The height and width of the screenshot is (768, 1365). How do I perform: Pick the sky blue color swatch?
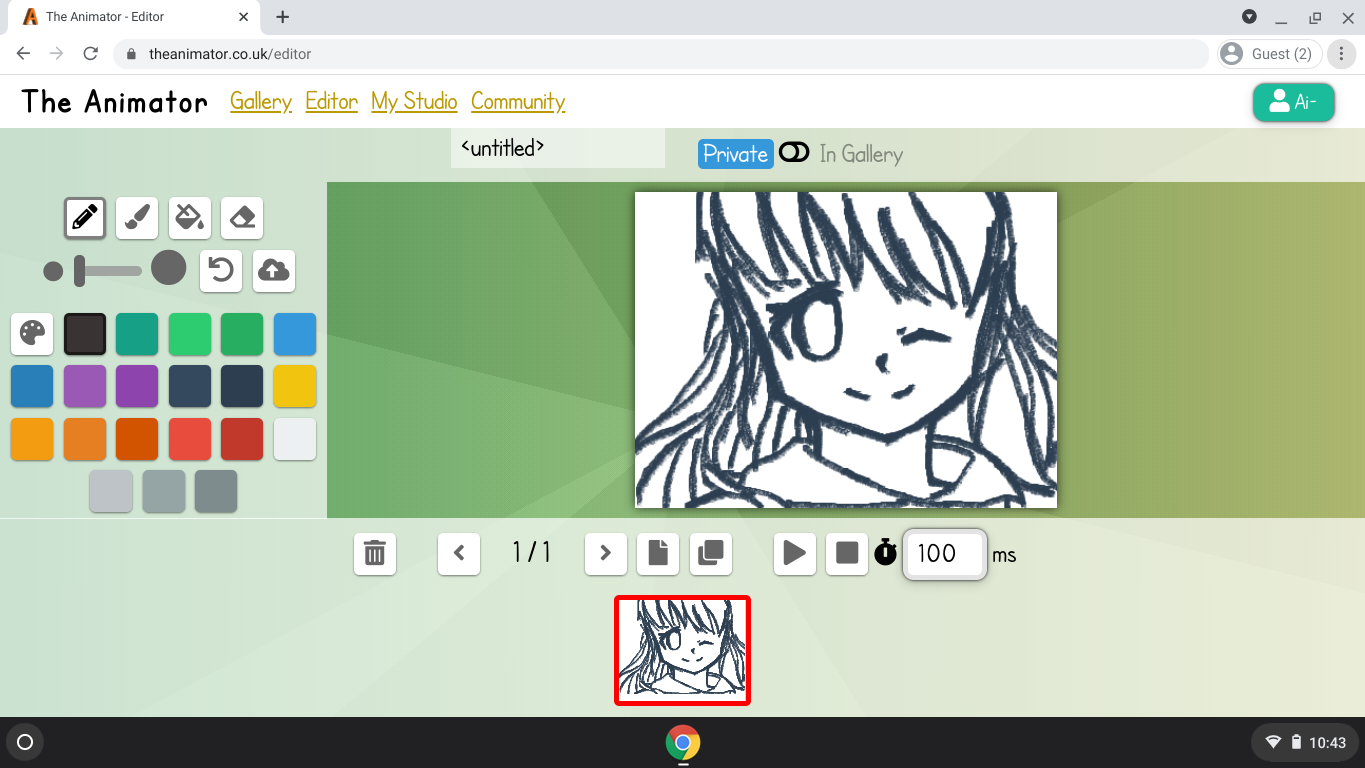[295, 334]
